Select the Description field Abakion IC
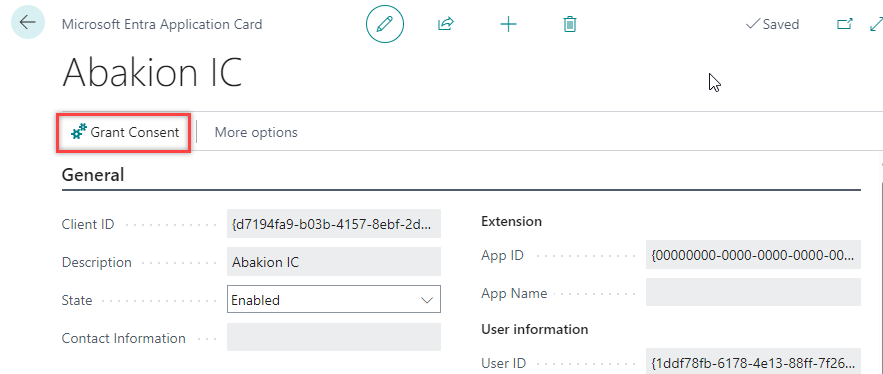883x374 pixels. coord(334,262)
